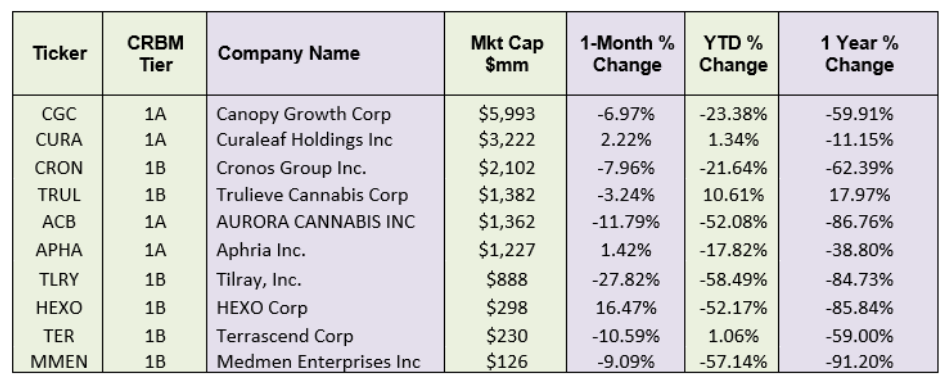Select the TER ticker cell
Screen dimensions: 950x384
[x=59, y=336]
